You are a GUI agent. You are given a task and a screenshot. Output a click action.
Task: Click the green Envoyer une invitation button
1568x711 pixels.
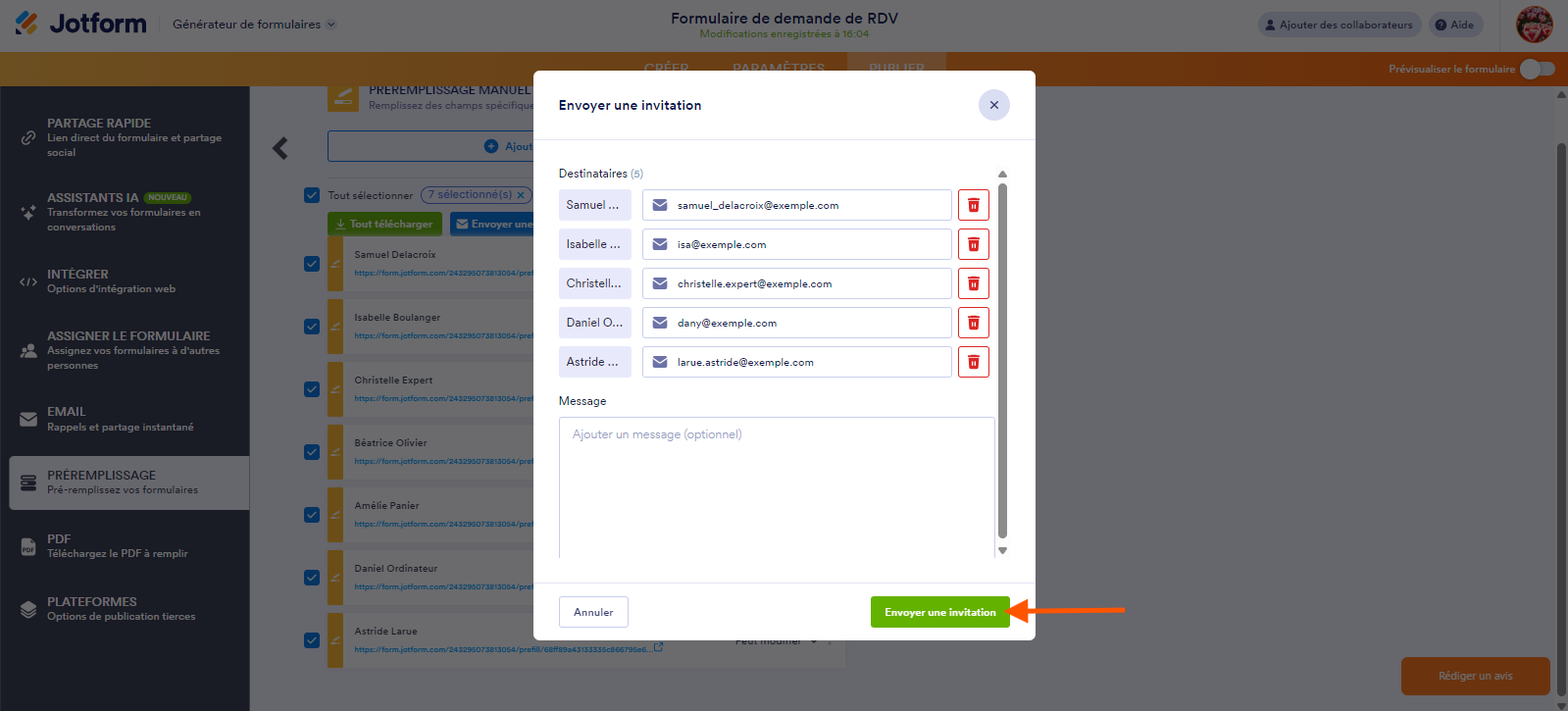click(x=939, y=612)
